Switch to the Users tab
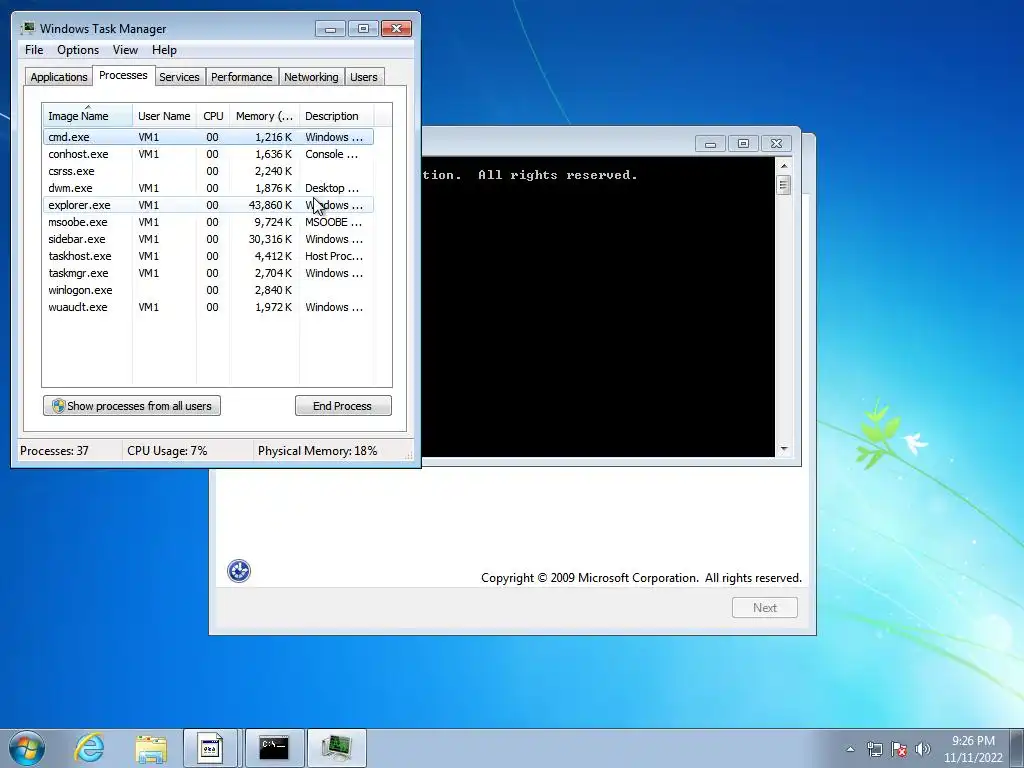The width and height of the screenshot is (1024, 768). click(x=363, y=77)
